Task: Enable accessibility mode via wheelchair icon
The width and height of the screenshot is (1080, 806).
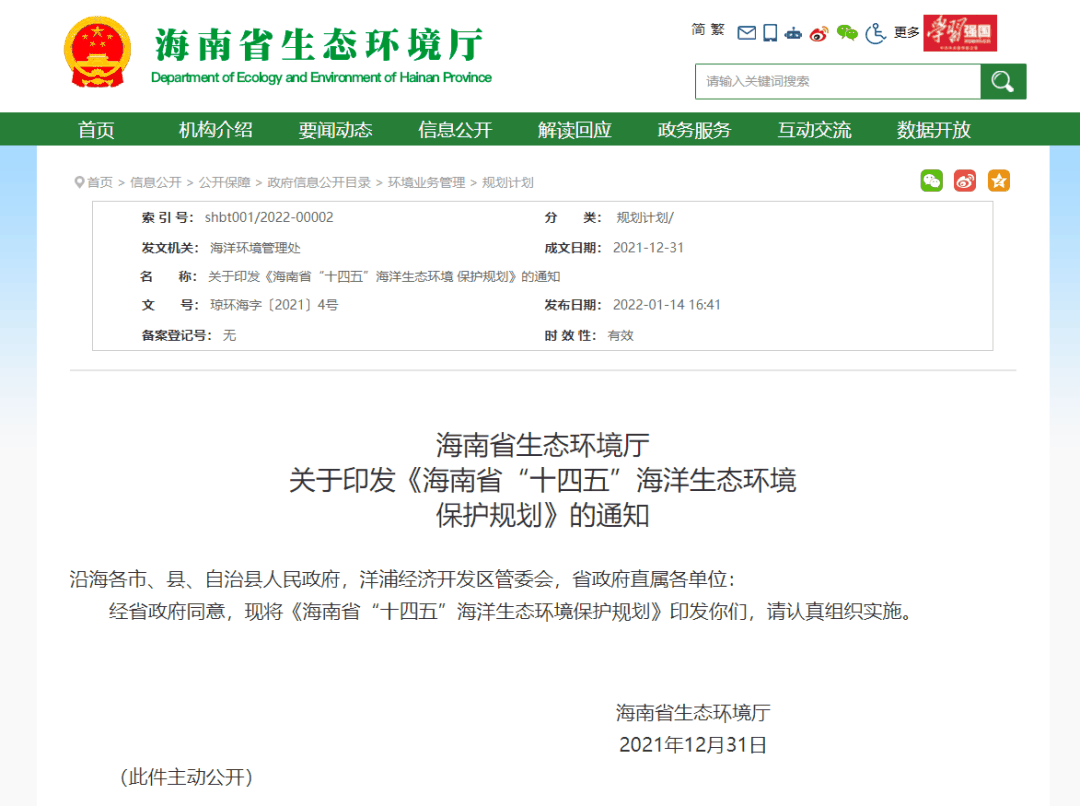Action: click(876, 33)
